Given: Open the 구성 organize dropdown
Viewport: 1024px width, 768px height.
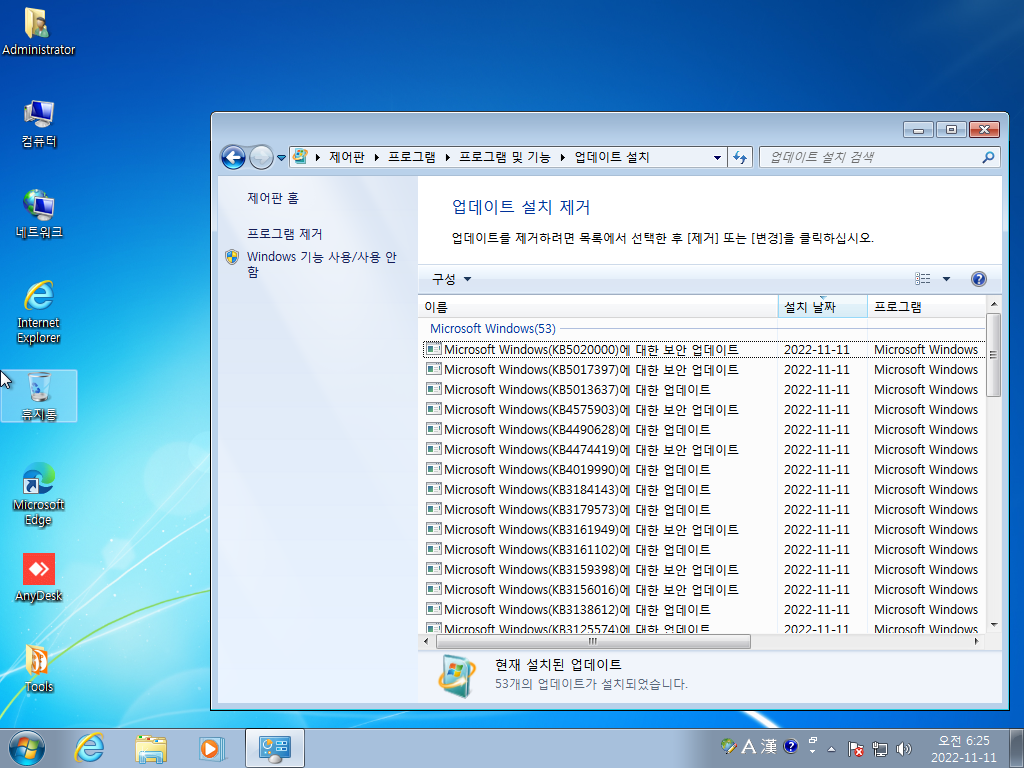Looking at the screenshot, I should point(451,279).
